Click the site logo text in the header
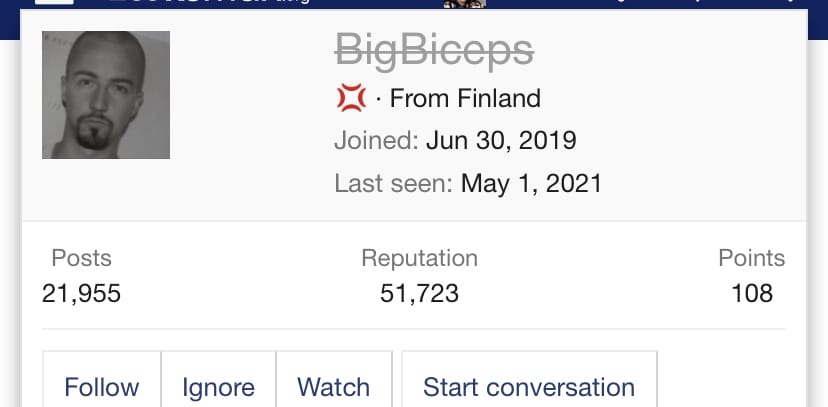This screenshot has width=828, height=407. pyautogui.click(x=209, y=2)
